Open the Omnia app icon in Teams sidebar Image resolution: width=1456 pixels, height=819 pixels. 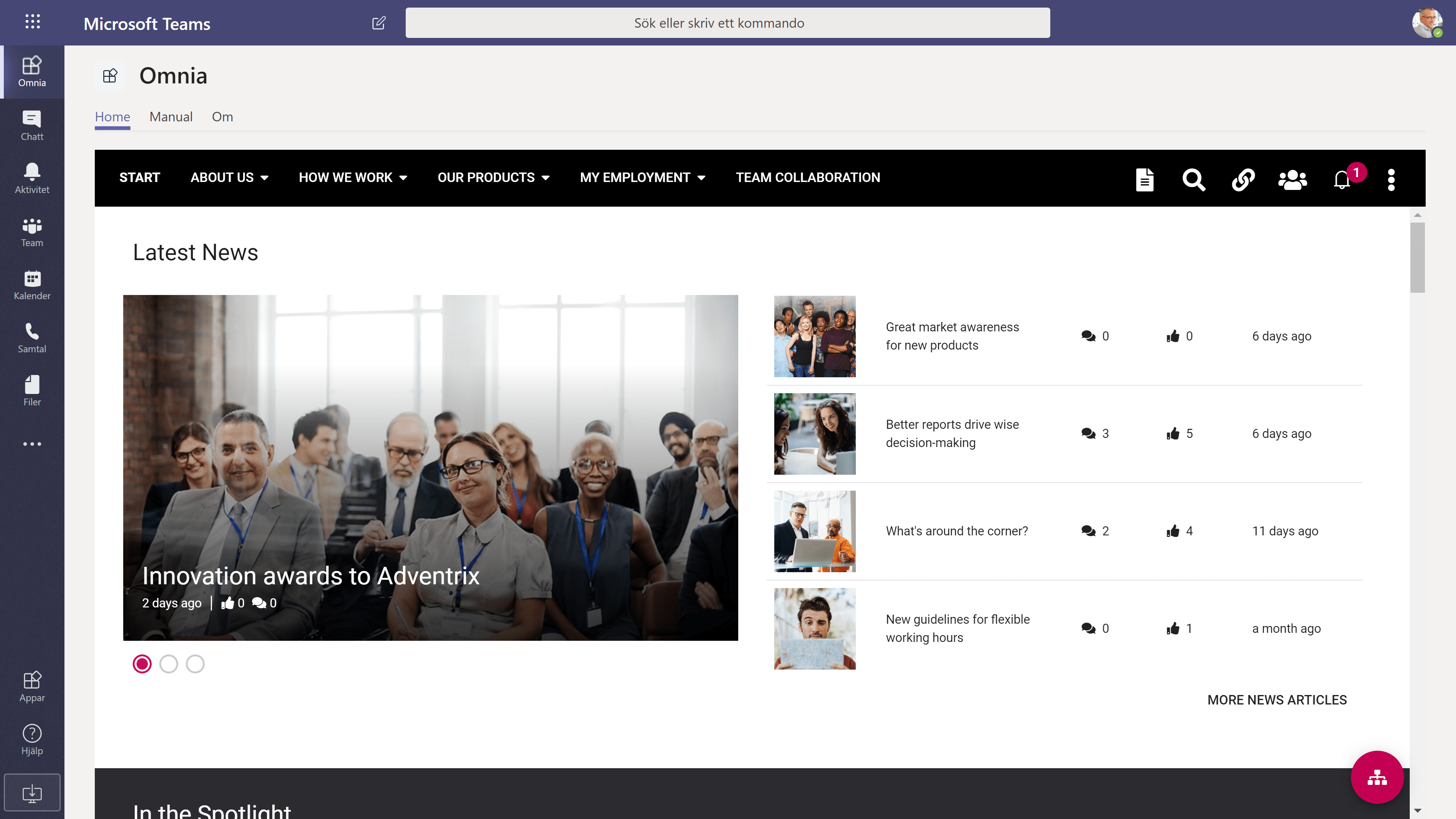[x=32, y=71]
